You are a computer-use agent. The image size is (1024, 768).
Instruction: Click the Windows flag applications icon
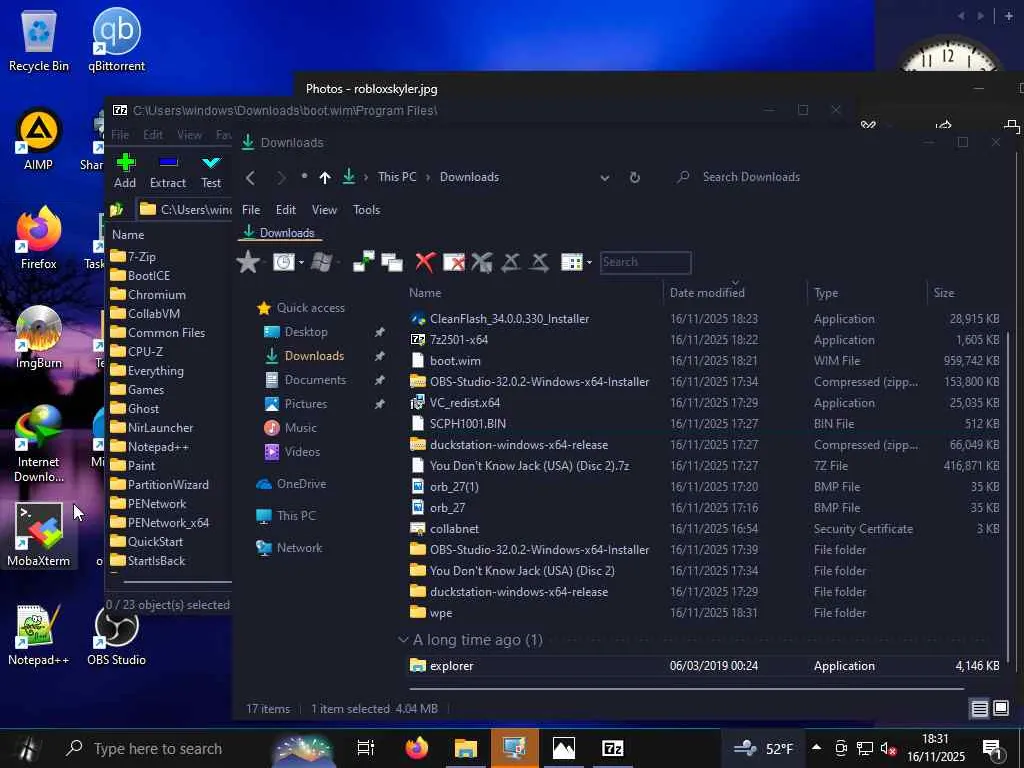tap(321, 262)
